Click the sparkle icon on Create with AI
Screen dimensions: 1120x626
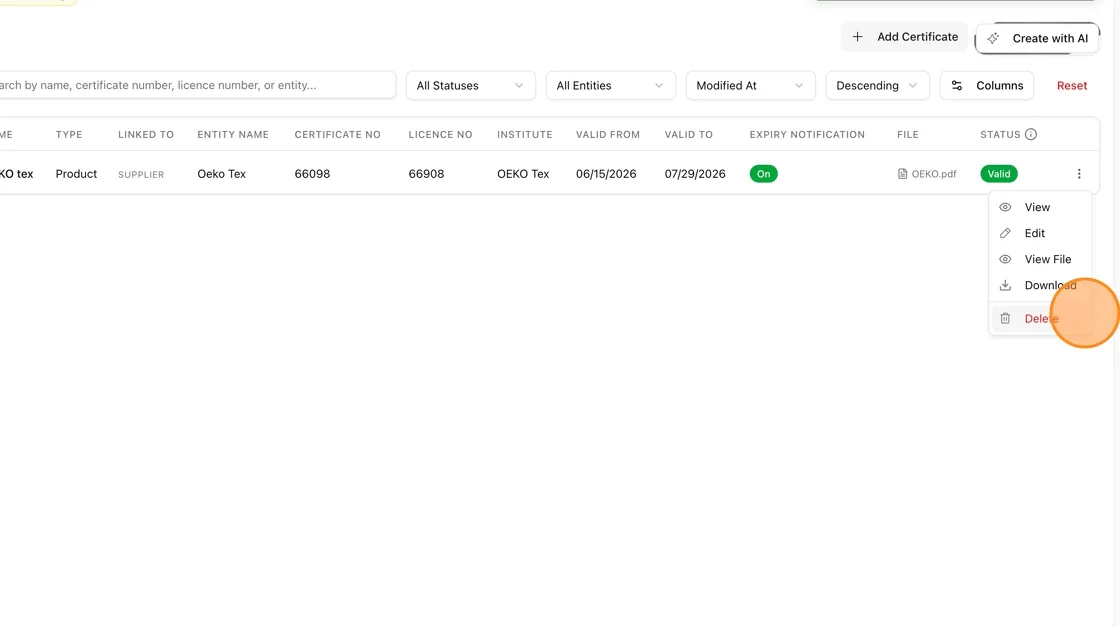993,39
